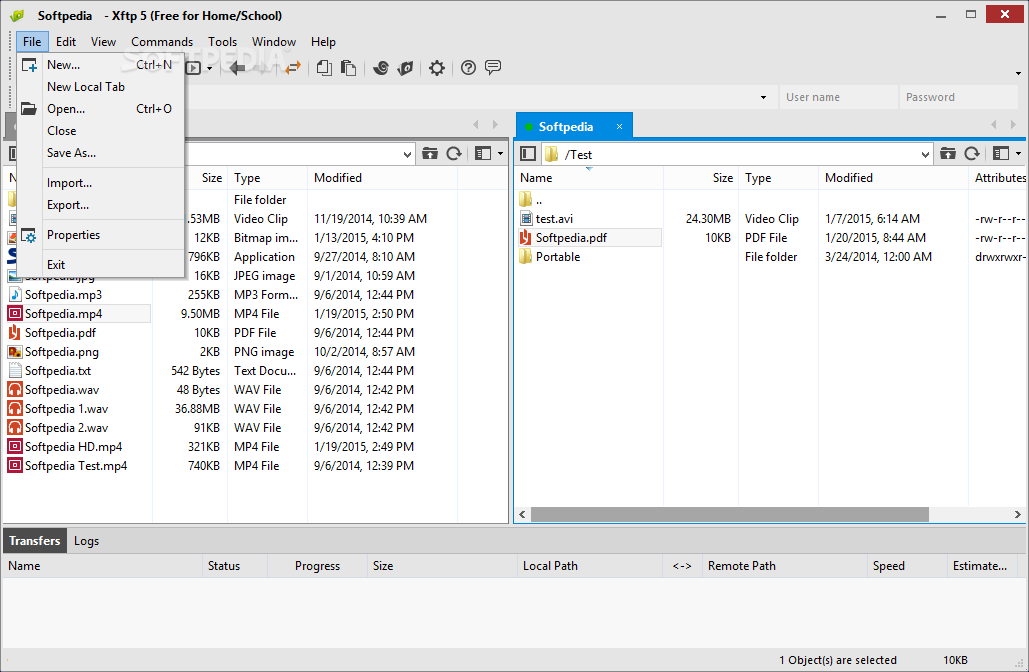
Task: Select Softpedia HD.mp4 in local pane
Action: (x=74, y=447)
